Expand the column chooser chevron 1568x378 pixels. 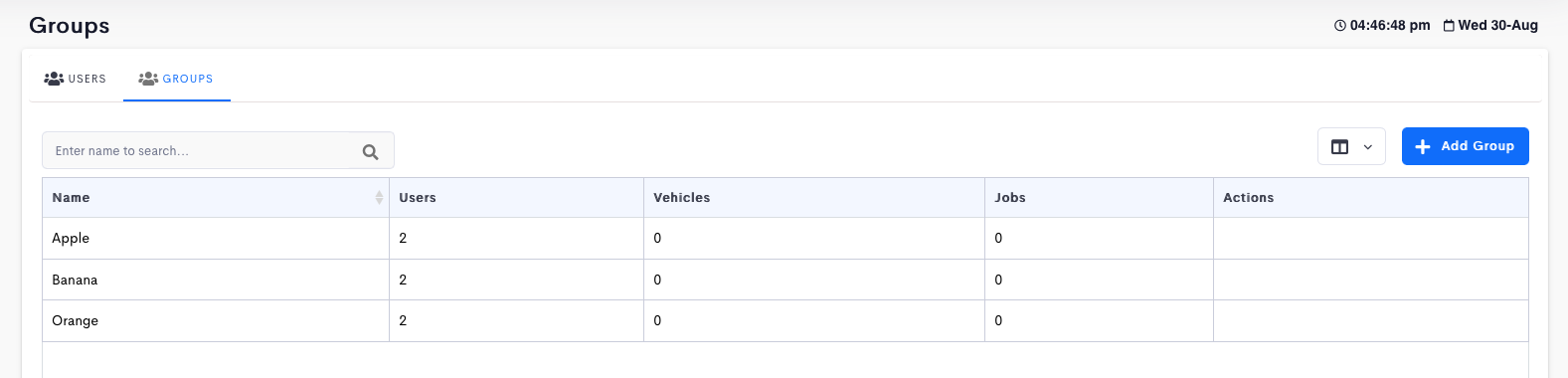pos(1367,147)
